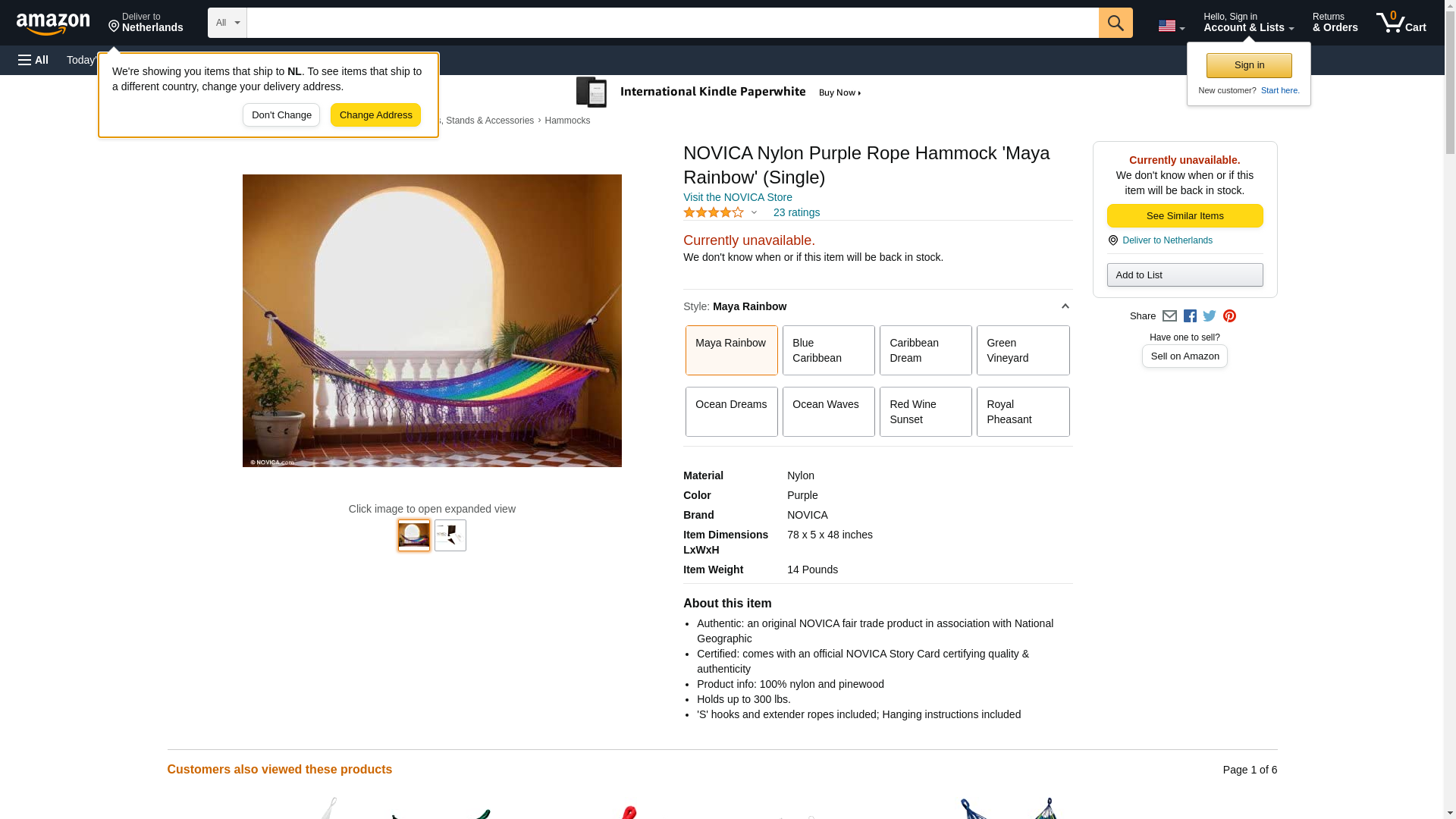Image resolution: width=1456 pixels, height=819 pixels.
Task: Open the 23 ratings link
Action: coord(796,213)
